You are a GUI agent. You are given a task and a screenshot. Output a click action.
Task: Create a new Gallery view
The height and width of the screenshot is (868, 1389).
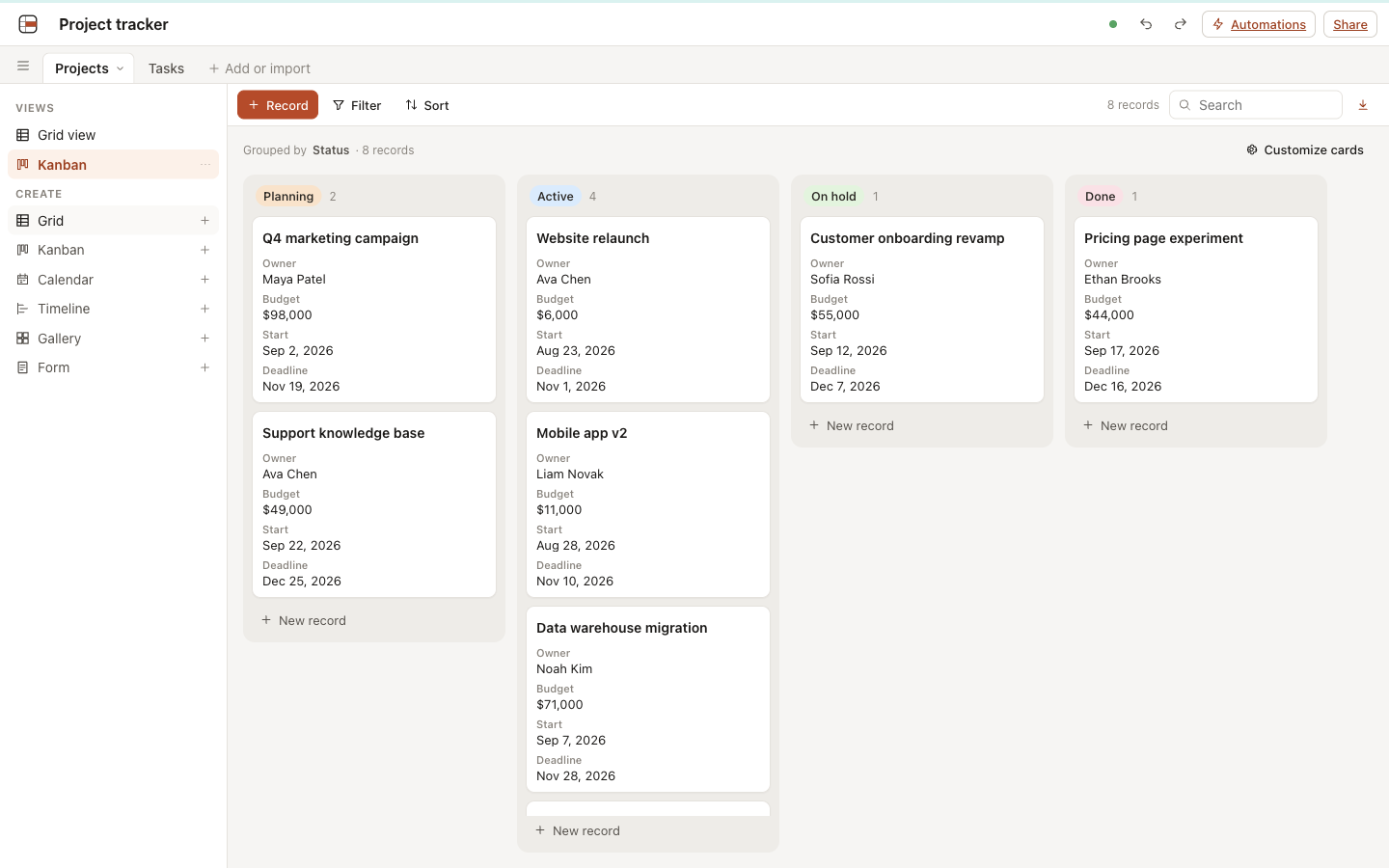(x=114, y=339)
